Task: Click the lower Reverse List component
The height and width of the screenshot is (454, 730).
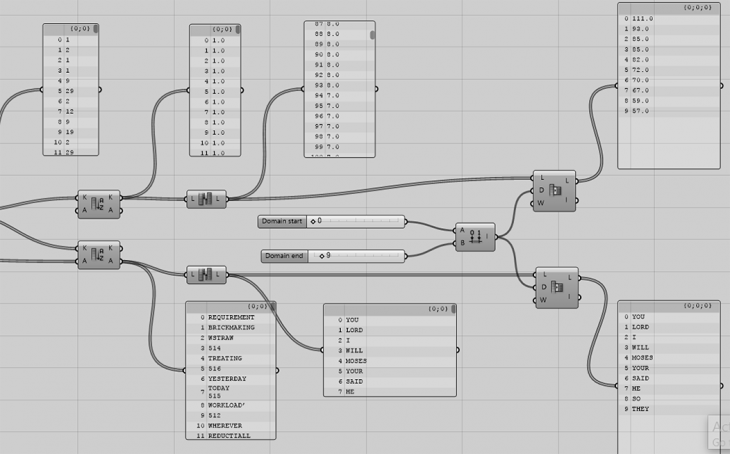Action: tap(207, 274)
